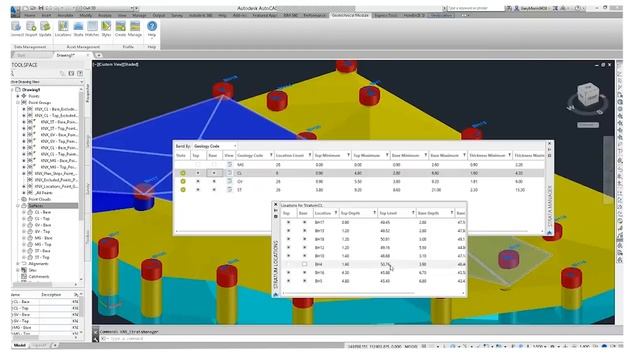640x360 pixels.
Task: Open the Top Depth column filter in Stratum Locations
Action: tap(374, 213)
